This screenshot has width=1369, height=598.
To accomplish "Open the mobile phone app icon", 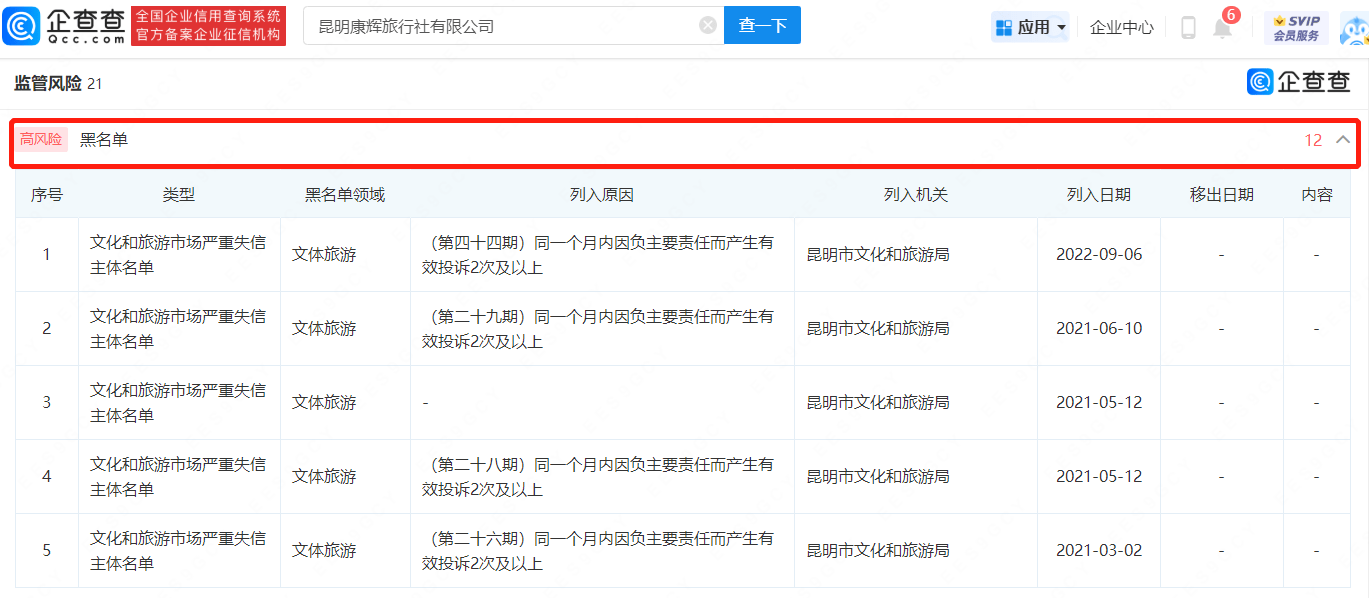I will tap(1188, 27).
